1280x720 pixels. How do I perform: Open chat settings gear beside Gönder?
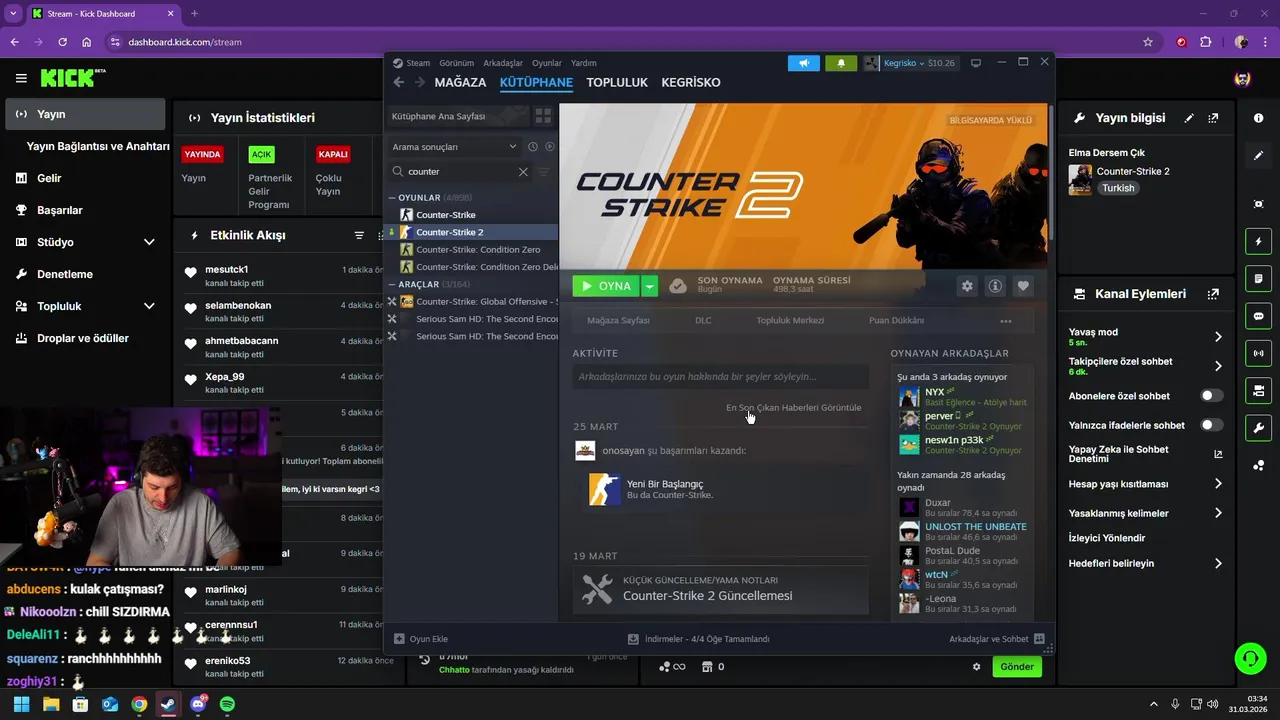(x=977, y=667)
